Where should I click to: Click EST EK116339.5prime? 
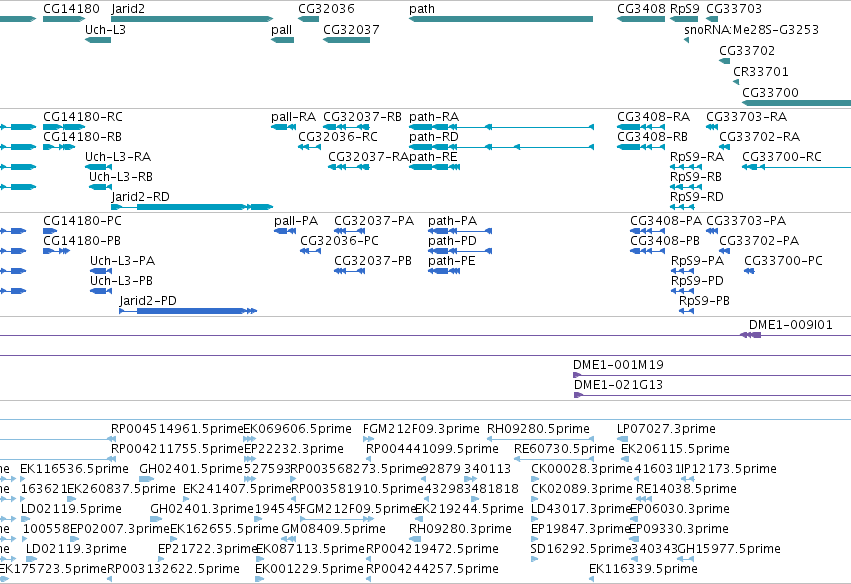pos(643,569)
